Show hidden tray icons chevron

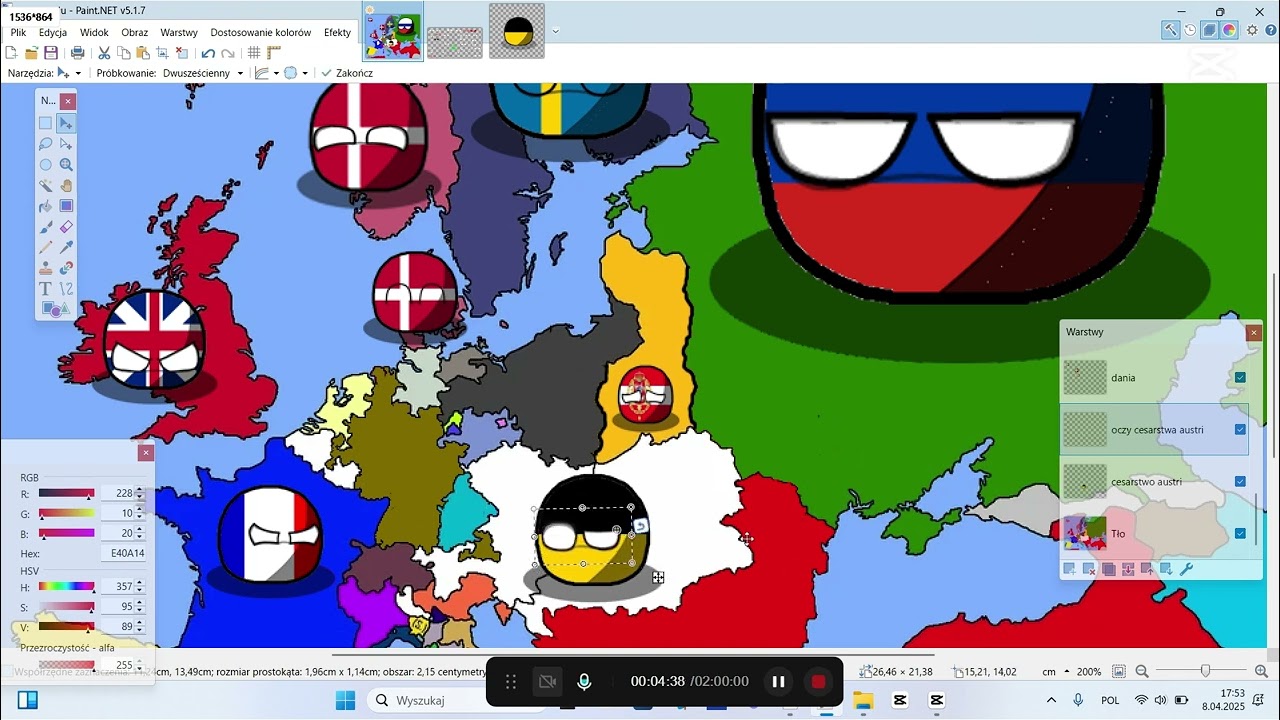click(1051, 700)
